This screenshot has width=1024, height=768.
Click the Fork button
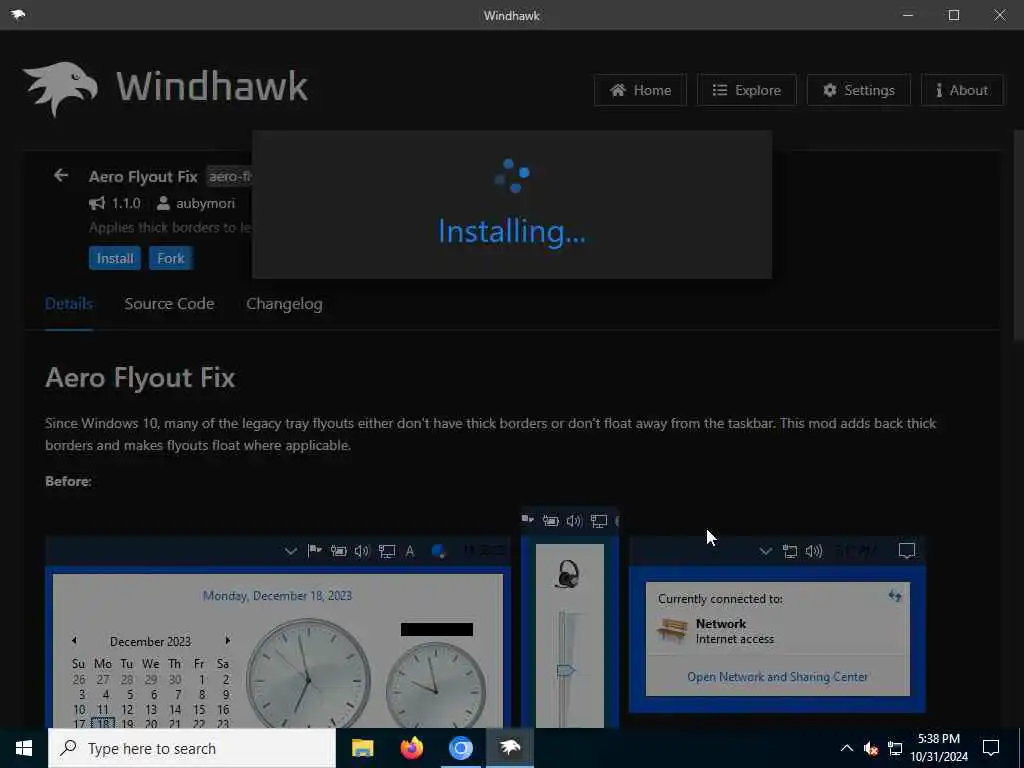[x=170, y=258]
